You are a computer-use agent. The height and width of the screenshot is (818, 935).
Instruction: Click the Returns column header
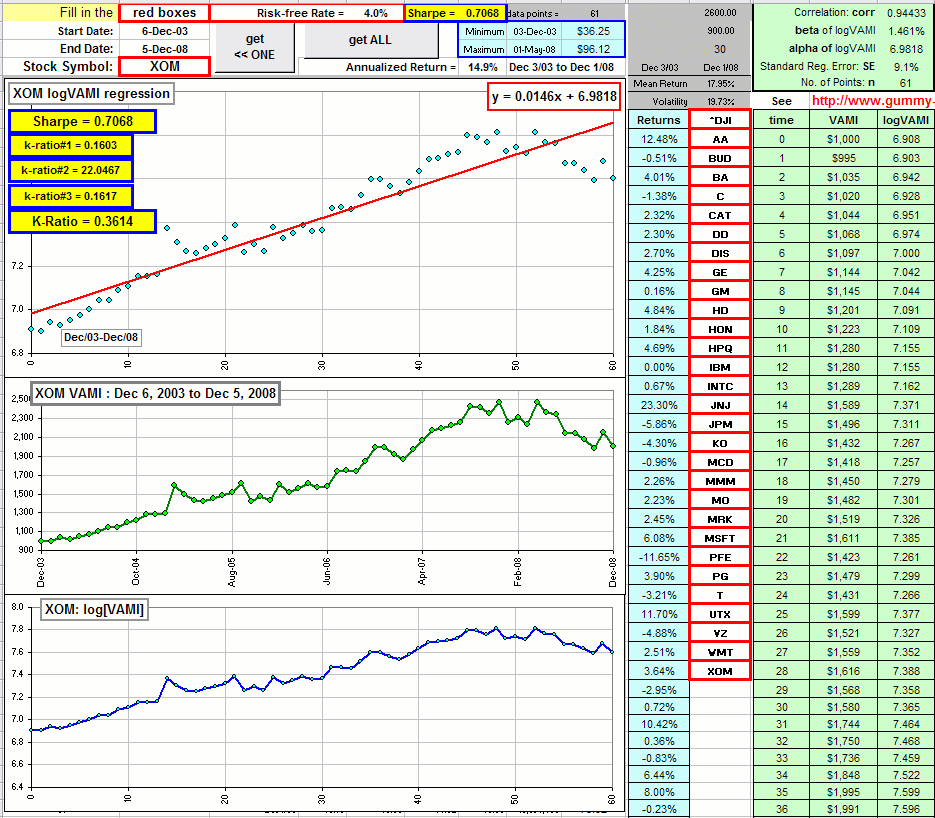[x=658, y=120]
